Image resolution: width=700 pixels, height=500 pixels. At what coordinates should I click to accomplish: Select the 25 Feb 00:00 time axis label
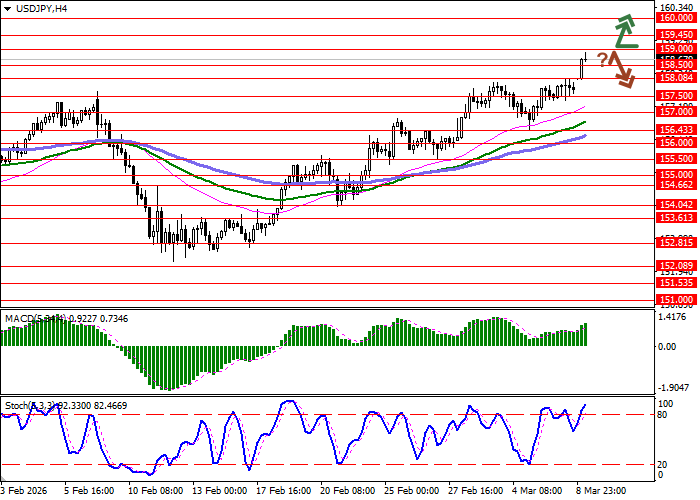pos(412,491)
